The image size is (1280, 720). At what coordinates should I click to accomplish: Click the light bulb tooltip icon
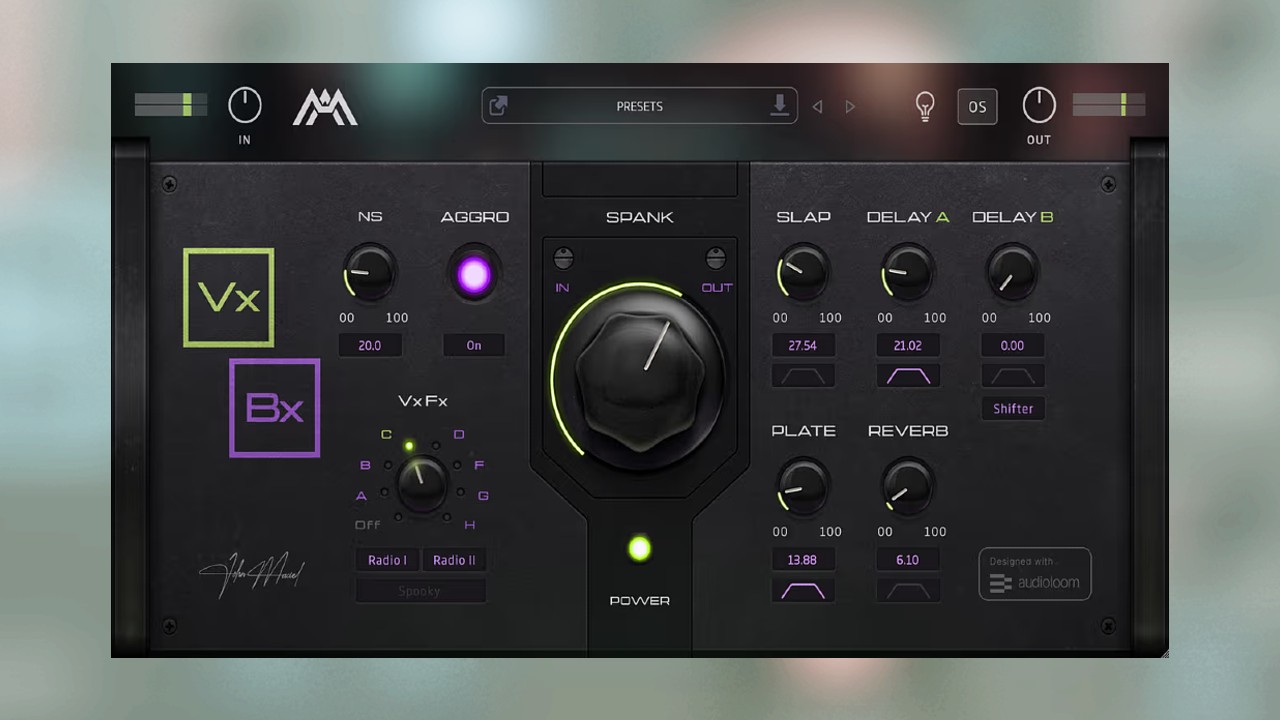coord(926,106)
